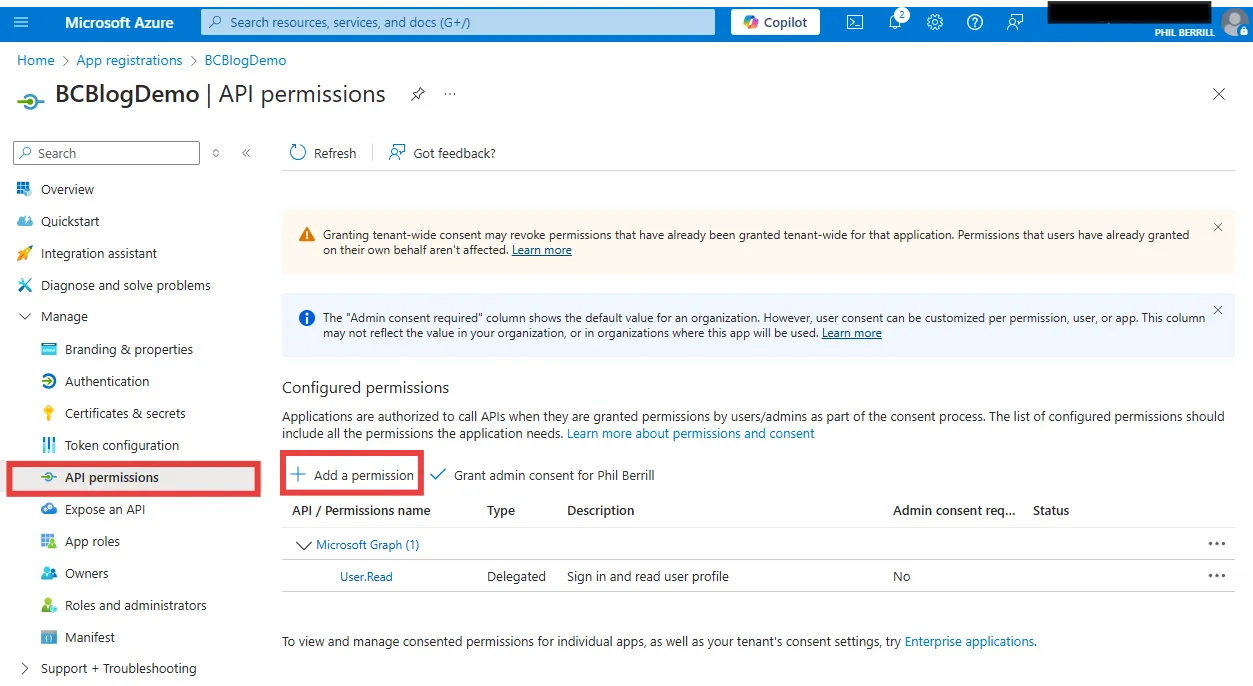Screen dimensions: 1253x686
Task: Open Learn more in the warning banner
Action: coord(542,250)
